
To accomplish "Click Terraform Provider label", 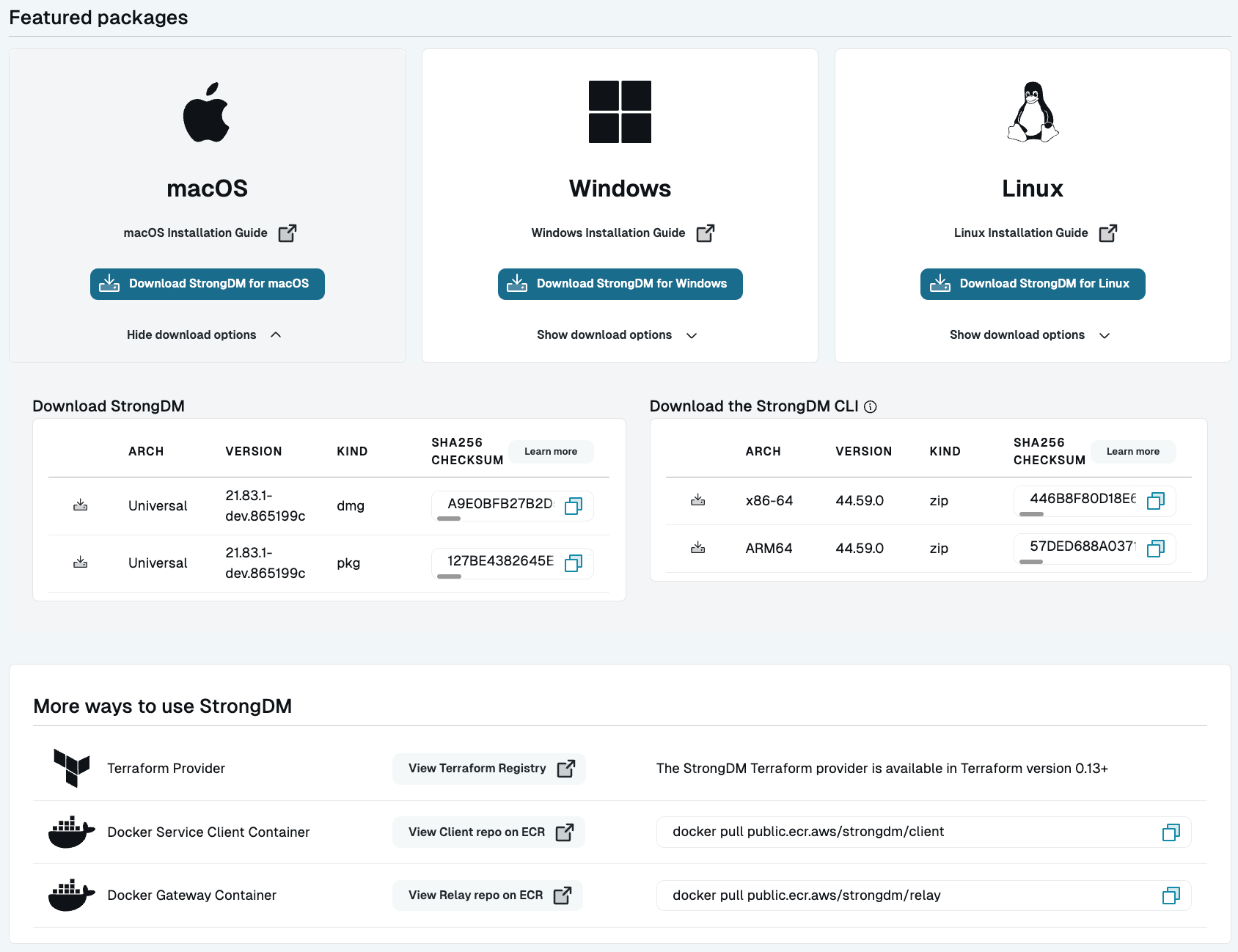I will pyautogui.click(x=166, y=768).
